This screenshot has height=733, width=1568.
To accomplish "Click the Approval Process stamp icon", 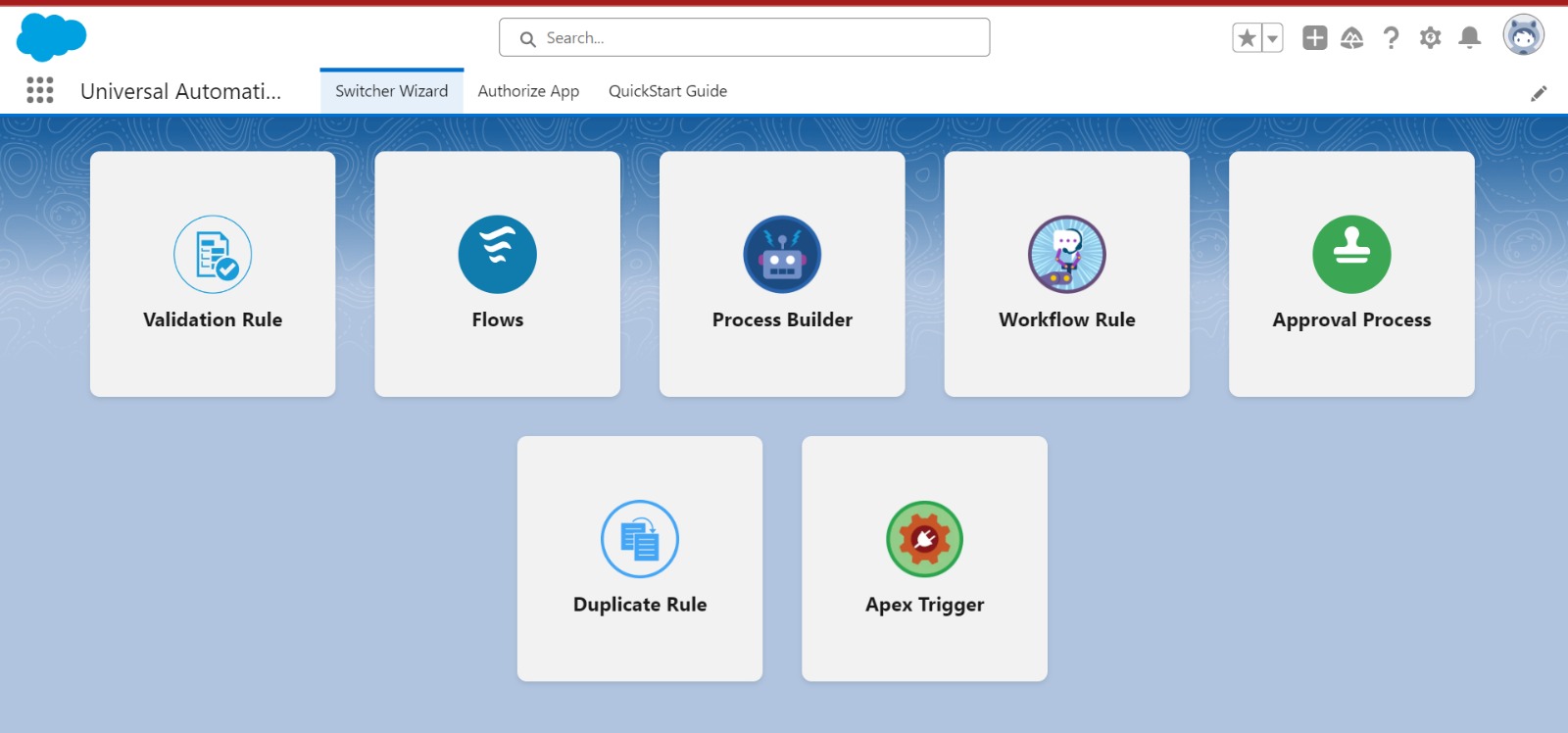I will (1351, 255).
